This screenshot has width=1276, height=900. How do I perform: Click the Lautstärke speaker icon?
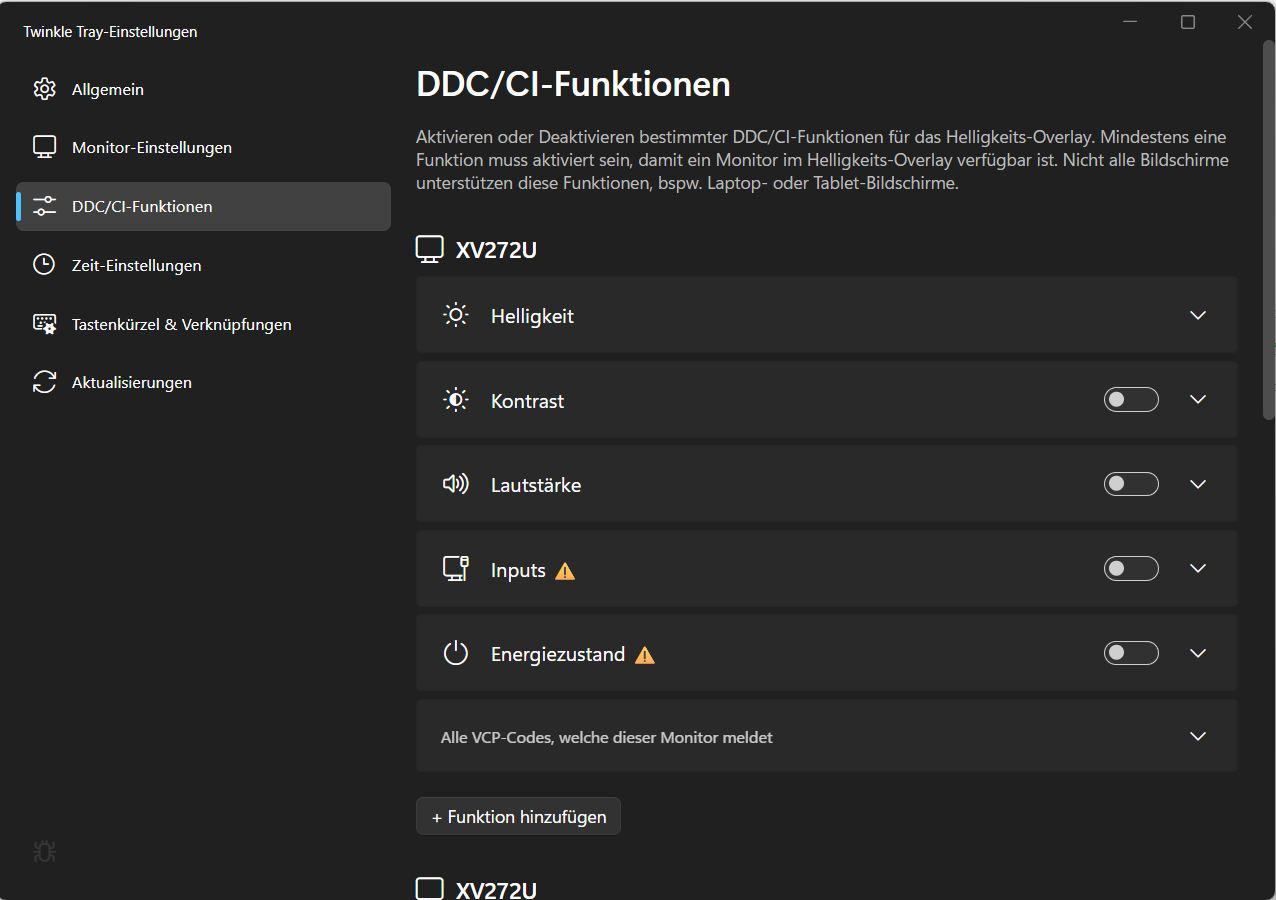[x=456, y=485]
